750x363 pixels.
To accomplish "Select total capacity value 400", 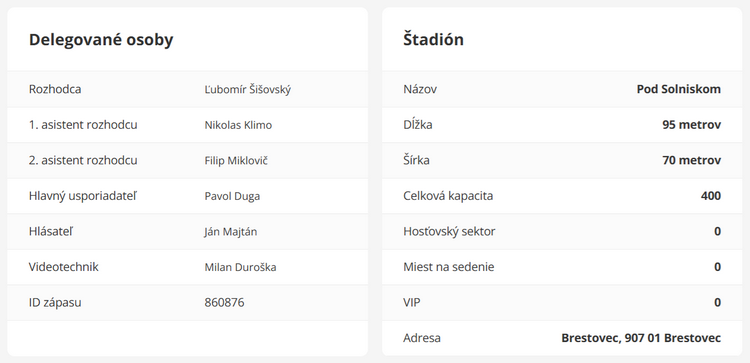I will (x=711, y=196).
